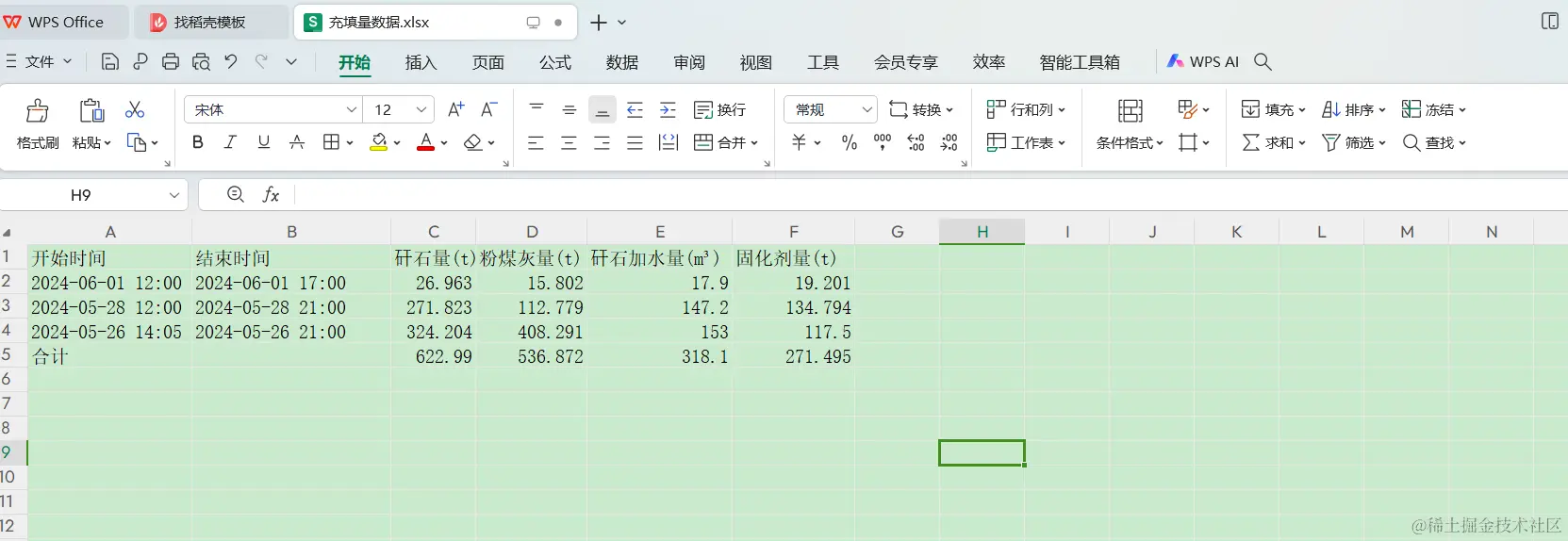The image size is (1568, 541).
Task: Open 条件格式 dropdown
Action: coord(1130,142)
